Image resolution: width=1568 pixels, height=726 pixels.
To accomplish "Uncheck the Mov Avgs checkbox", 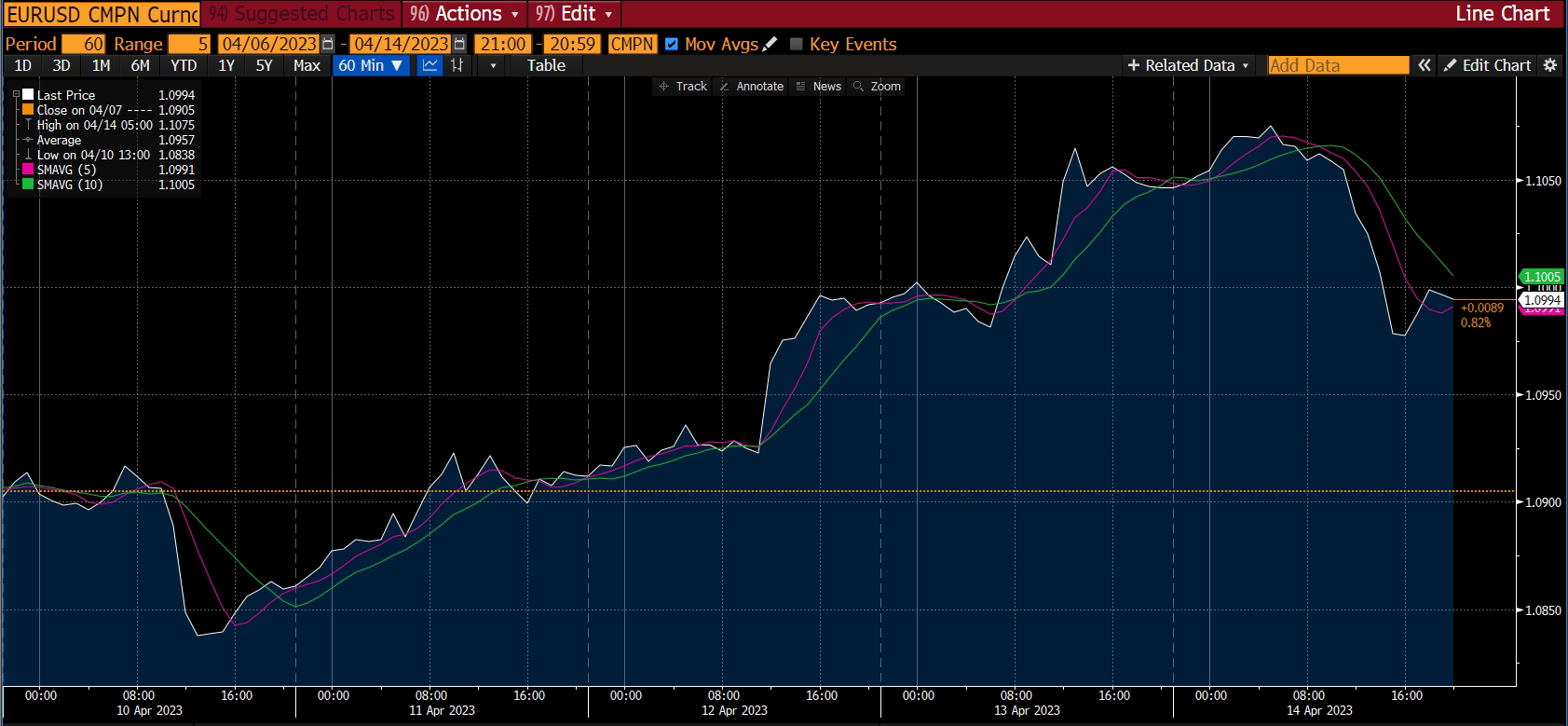I will [672, 44].
